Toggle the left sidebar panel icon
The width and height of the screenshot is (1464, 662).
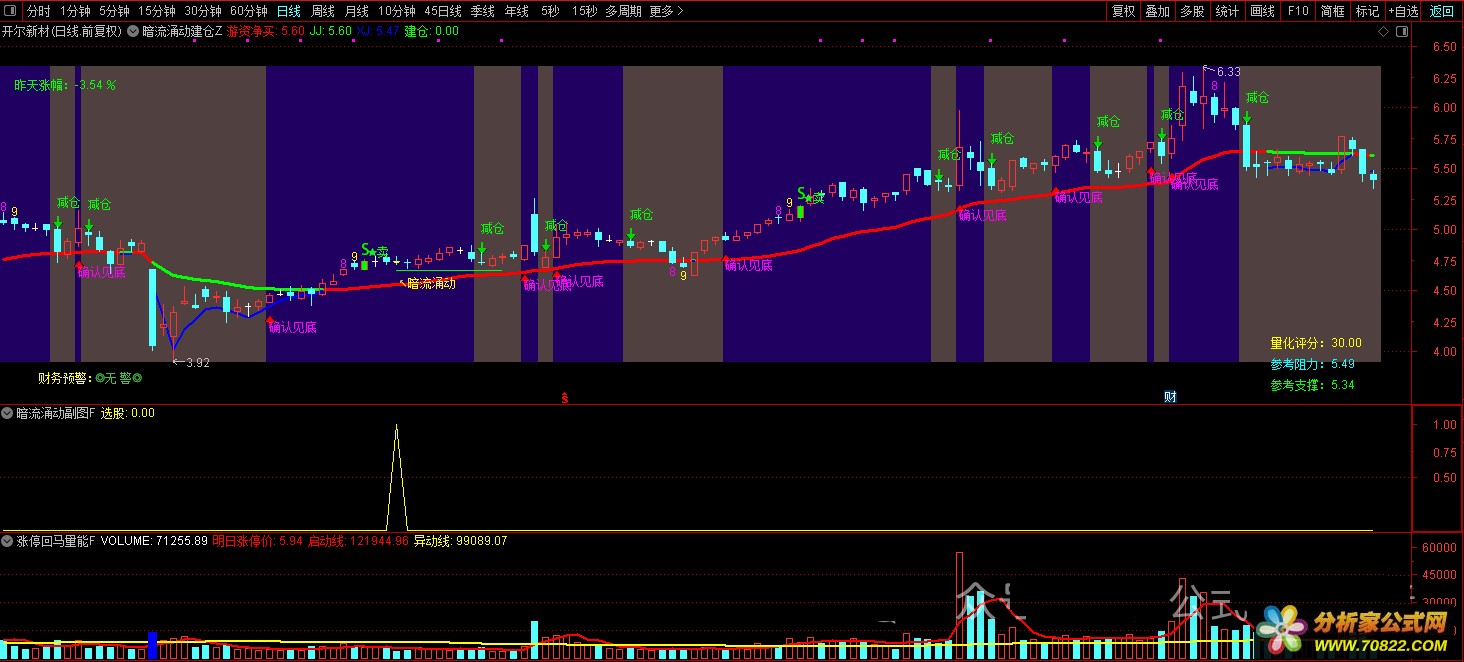pyautogui.click(x=11, y=11)
